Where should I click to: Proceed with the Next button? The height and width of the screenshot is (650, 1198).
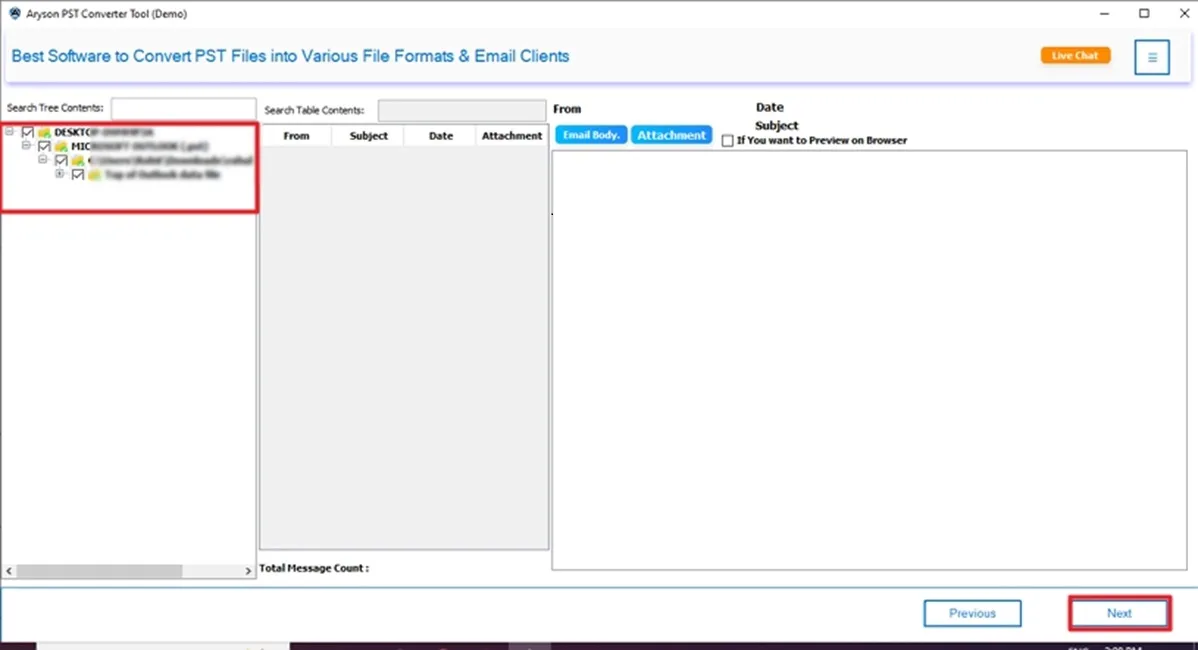tap(1119, 613)
